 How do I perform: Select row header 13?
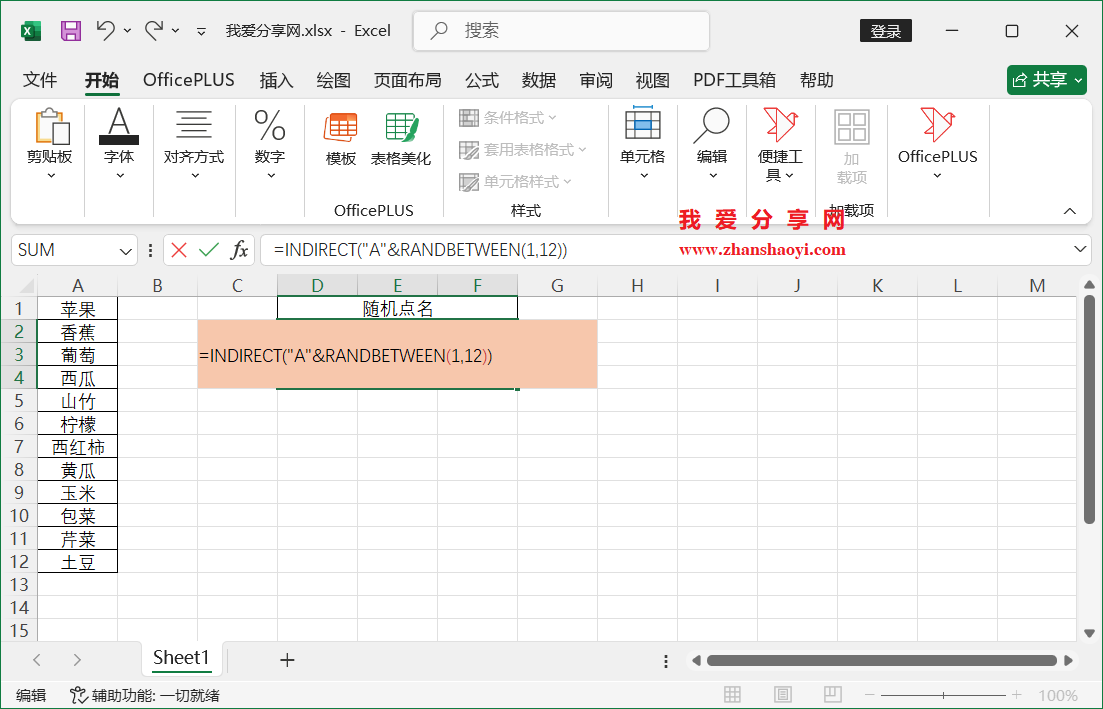pos(19,585)
